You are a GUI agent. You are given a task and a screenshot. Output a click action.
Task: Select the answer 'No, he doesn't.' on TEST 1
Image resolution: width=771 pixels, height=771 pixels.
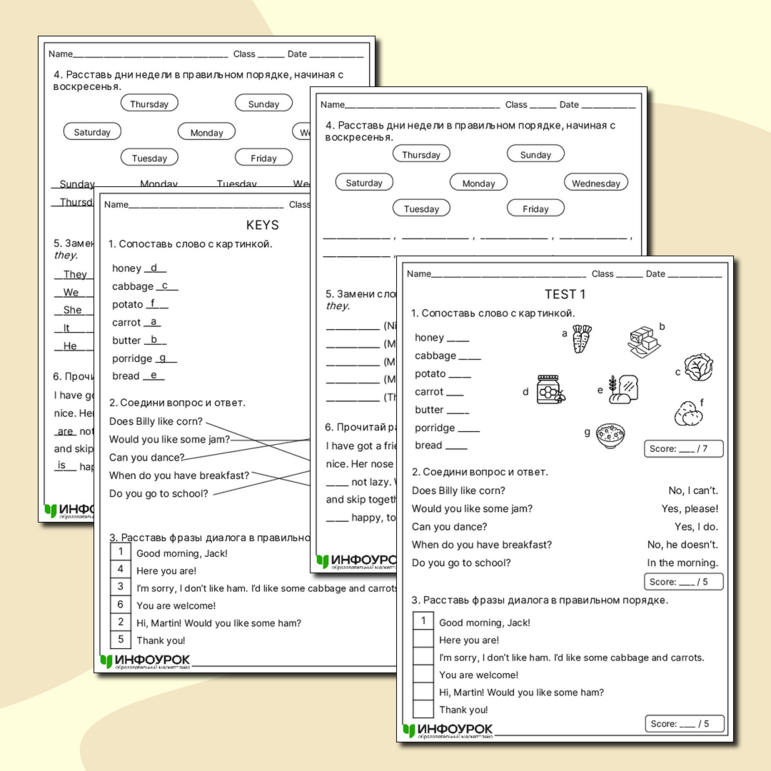click(682, 544)
